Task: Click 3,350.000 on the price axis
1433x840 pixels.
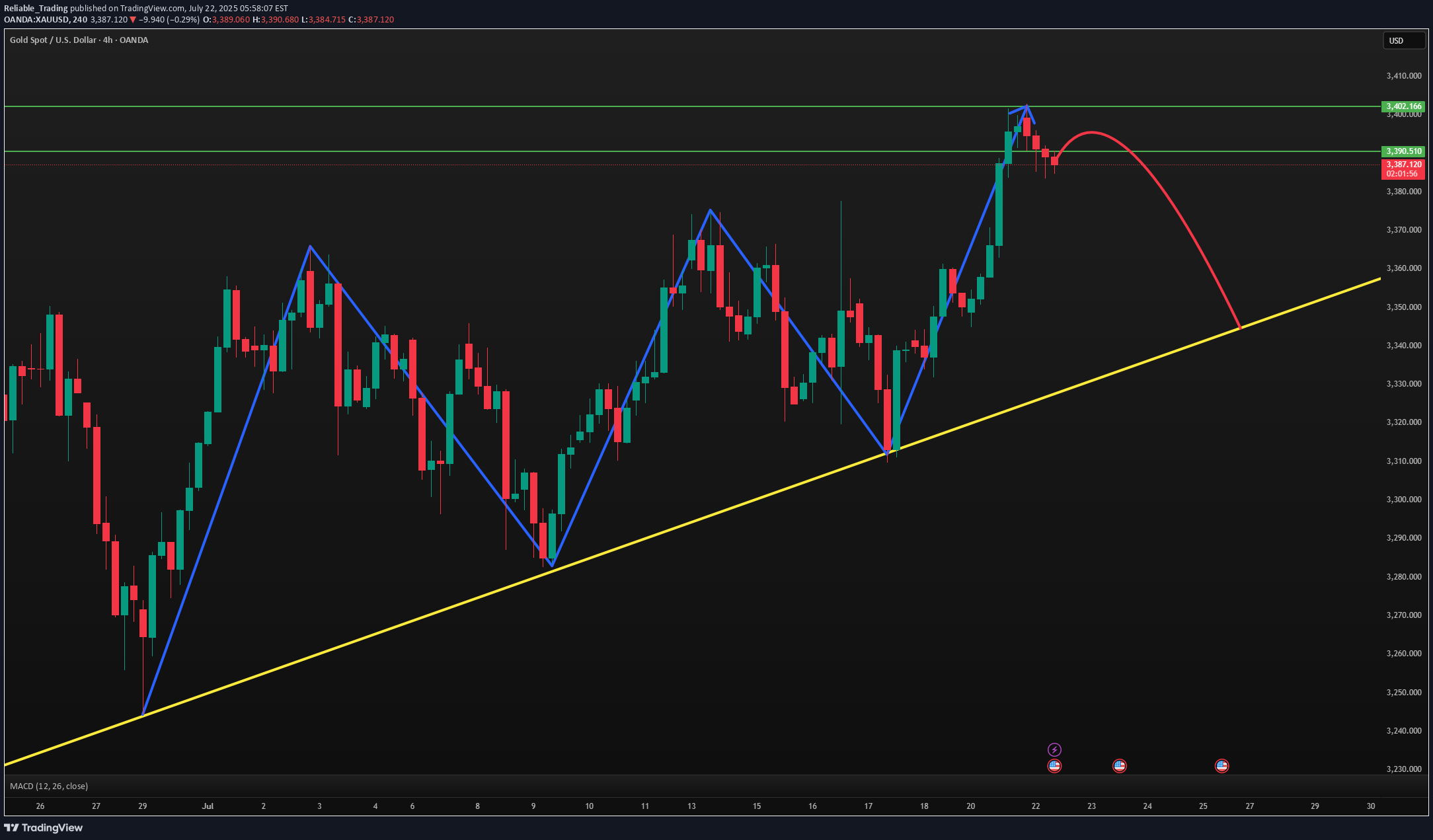Action: [1404, 307]
